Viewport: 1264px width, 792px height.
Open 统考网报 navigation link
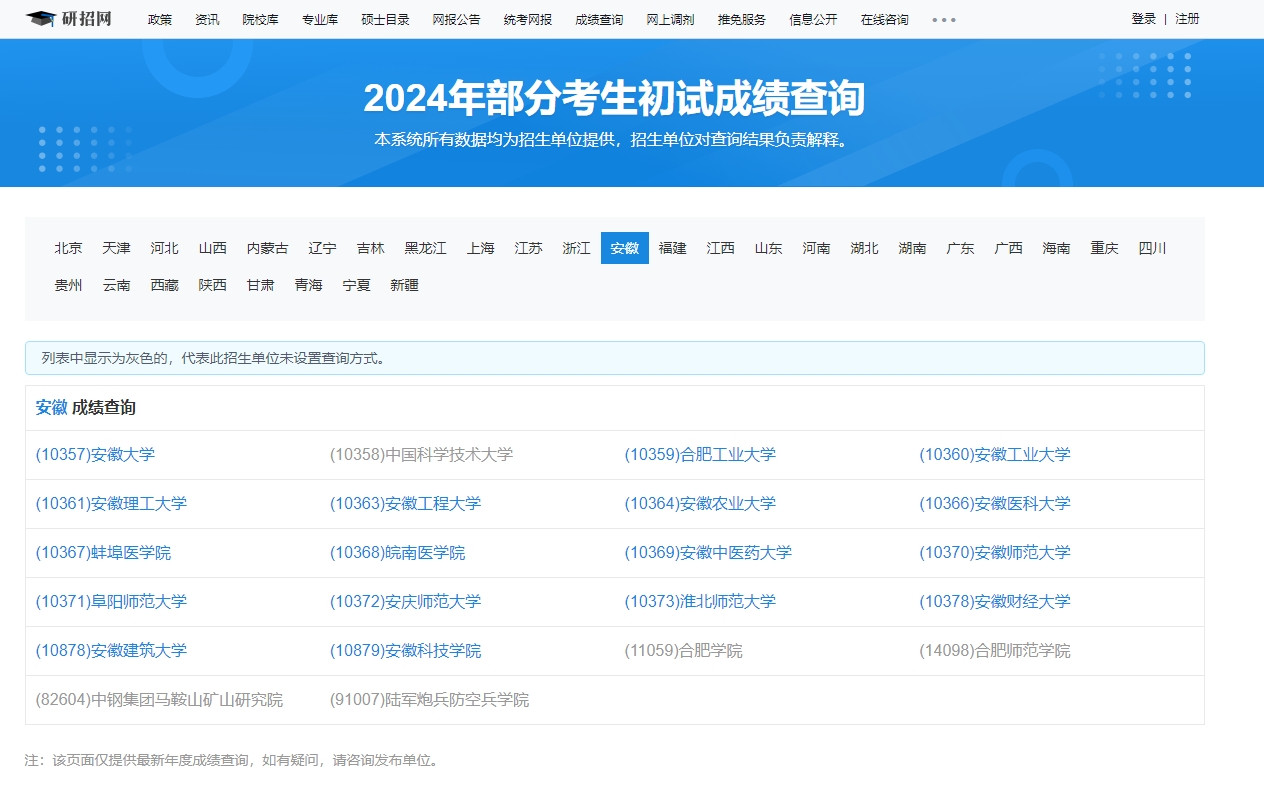[528, 19]
